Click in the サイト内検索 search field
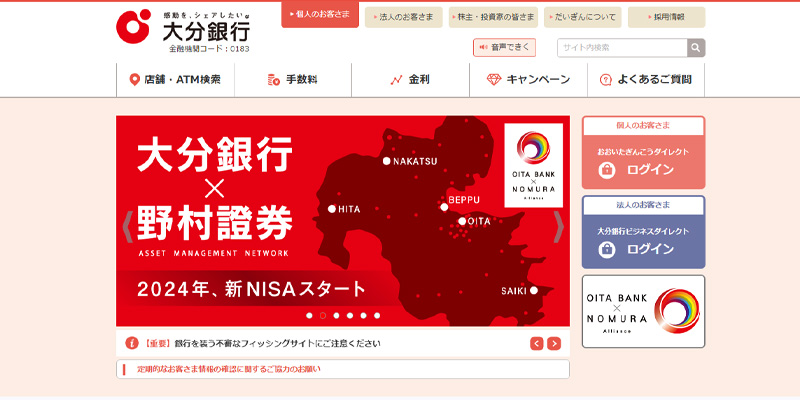 [x=622, y=48]
